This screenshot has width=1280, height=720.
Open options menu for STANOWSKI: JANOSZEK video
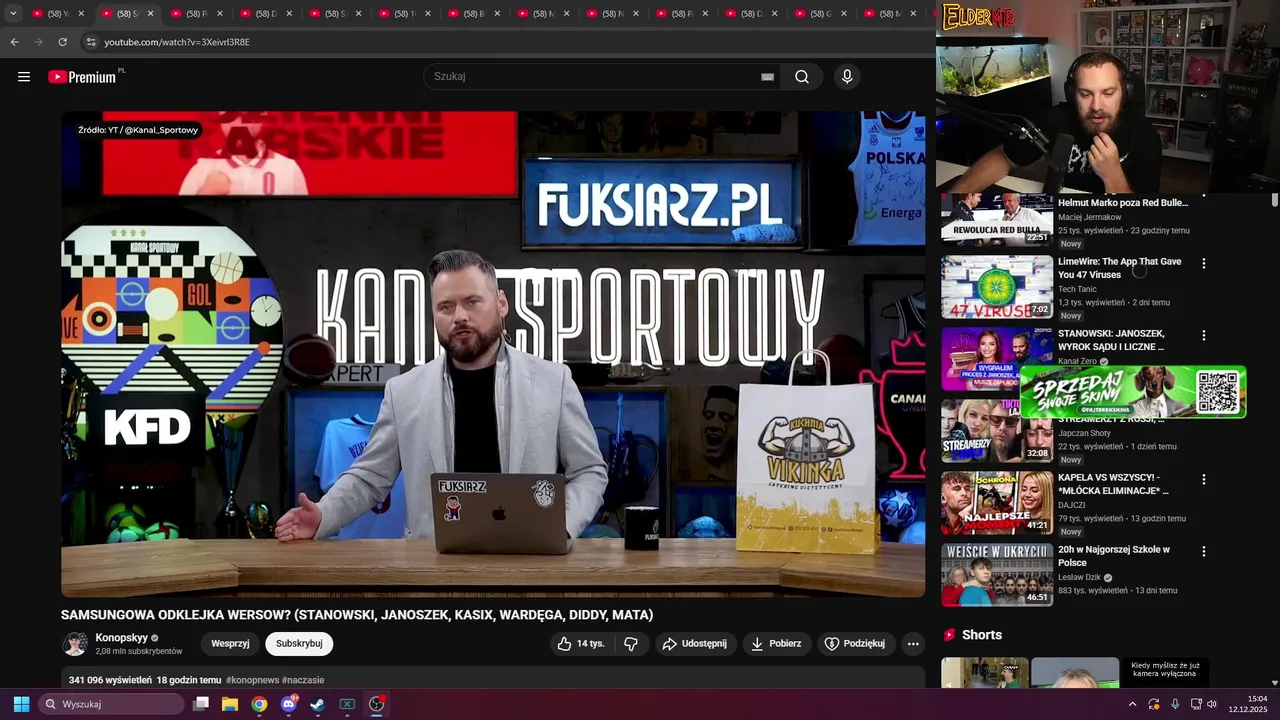(x=1204, y=336)
